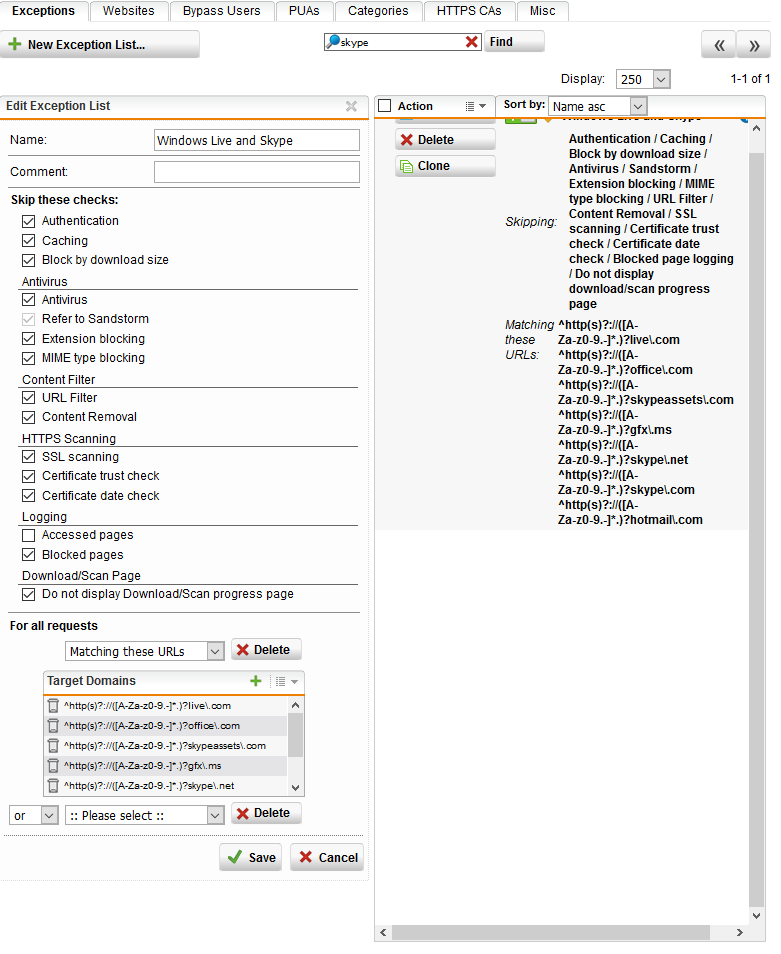This screenshot has width=781, height=954.
Task: Open the Please select dropdown
Action: pyautogui.click(x=145, y=815)
